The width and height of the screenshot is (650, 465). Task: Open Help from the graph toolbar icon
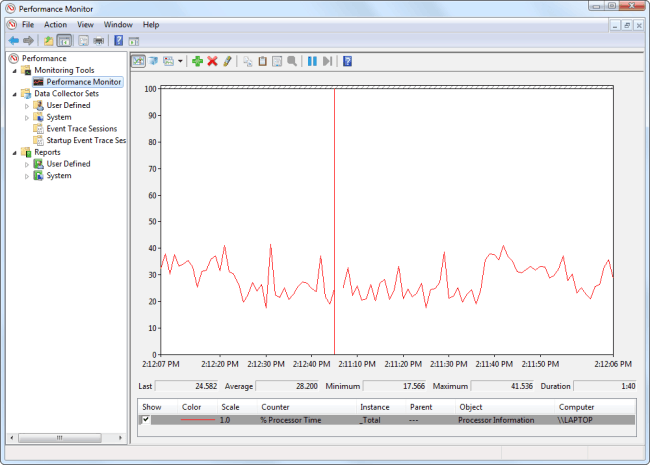(347, 61)
